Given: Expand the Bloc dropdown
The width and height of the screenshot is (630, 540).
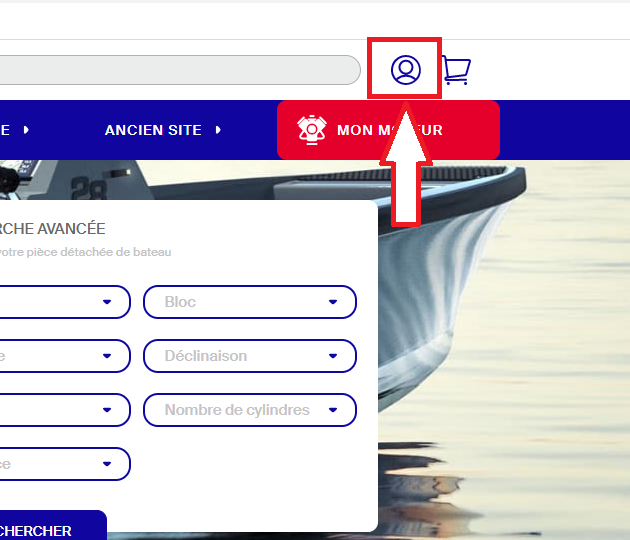Looking at the screenshot, I should point(250,302).
